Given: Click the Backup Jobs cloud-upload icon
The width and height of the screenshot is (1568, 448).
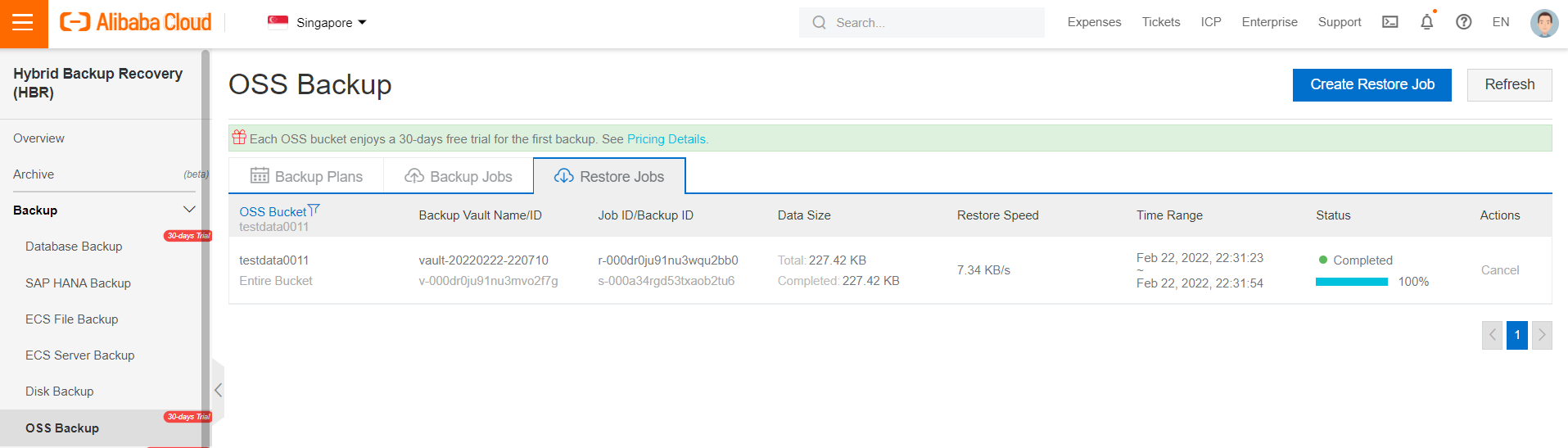Looking at the screenshot, I should [414, 176].
